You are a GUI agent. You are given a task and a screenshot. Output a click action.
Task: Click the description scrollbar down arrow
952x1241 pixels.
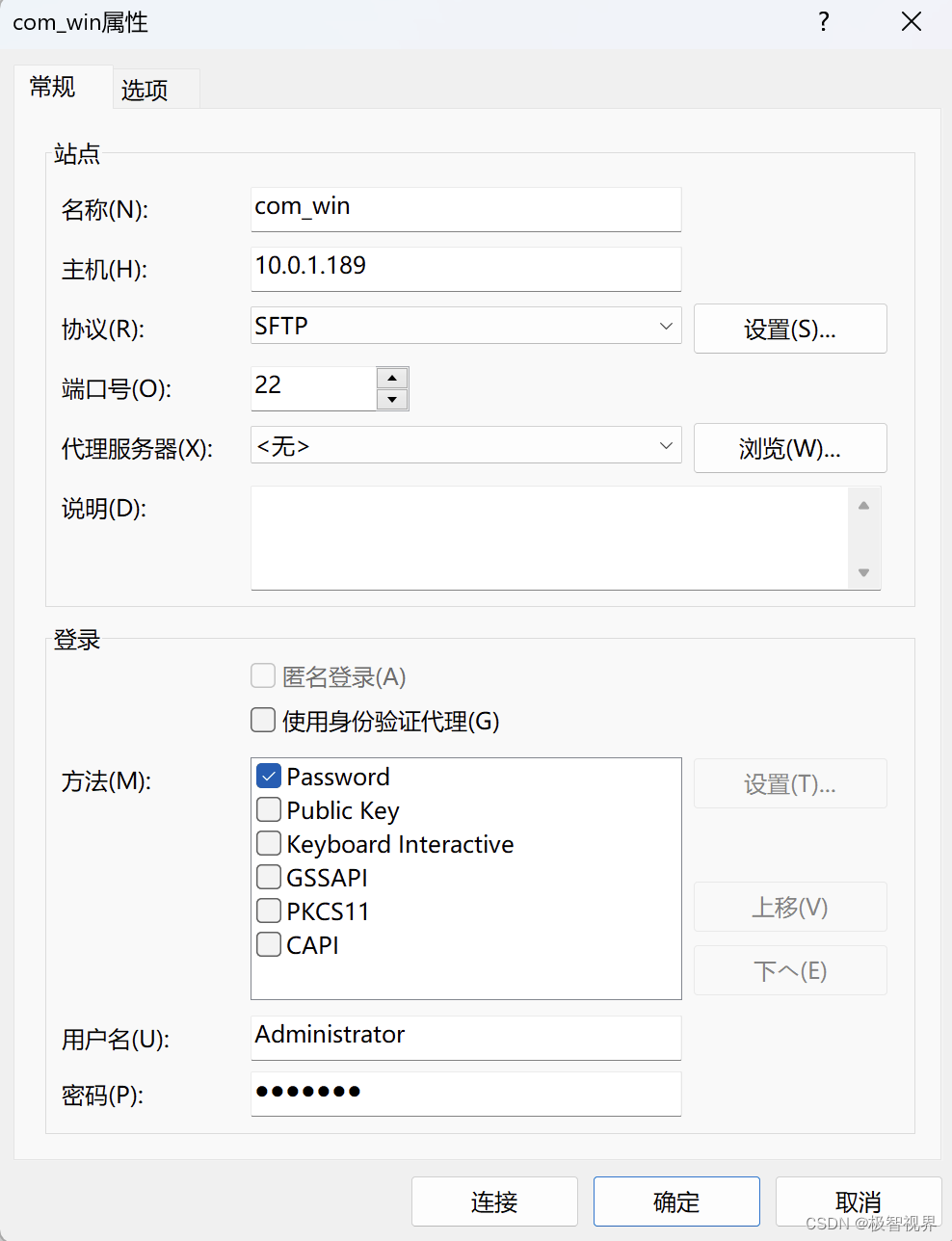tap(863, 572)
